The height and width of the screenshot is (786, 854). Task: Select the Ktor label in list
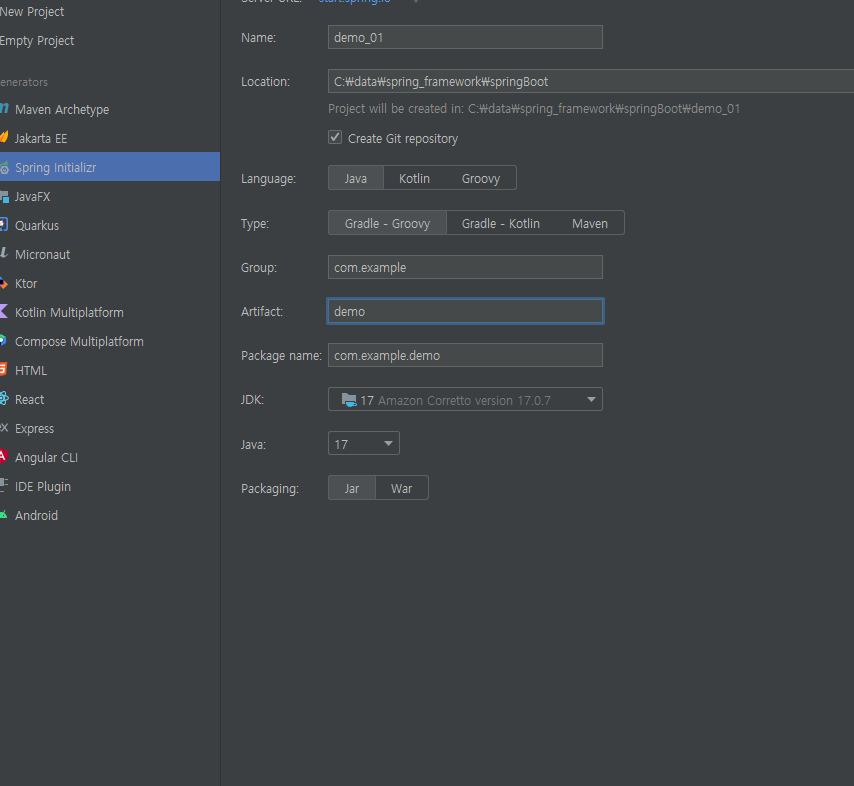click(x=26, y=283)
